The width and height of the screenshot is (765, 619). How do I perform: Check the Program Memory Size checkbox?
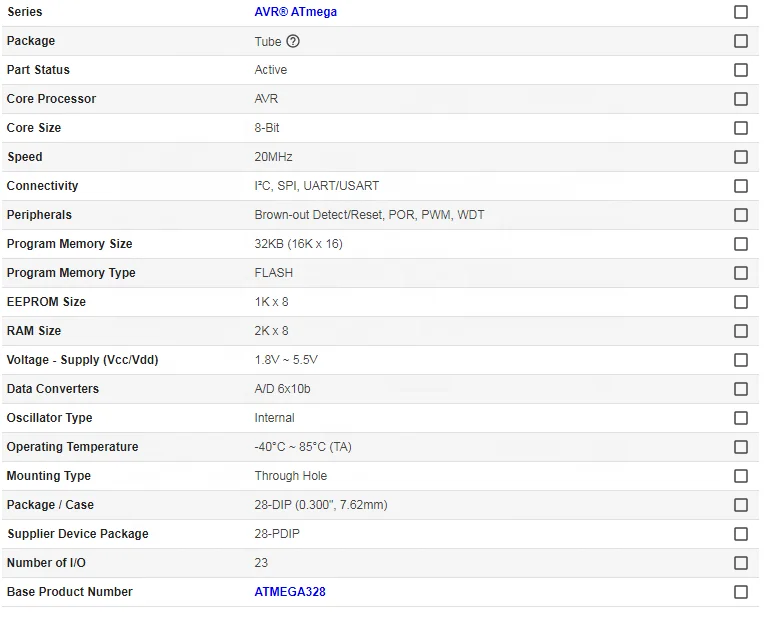click(741, 244)
